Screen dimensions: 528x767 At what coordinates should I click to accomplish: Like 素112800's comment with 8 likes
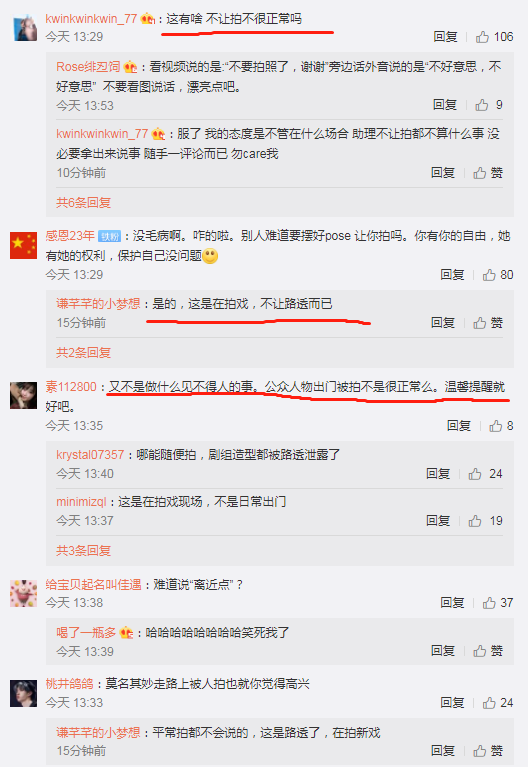[x=501, y=426]
